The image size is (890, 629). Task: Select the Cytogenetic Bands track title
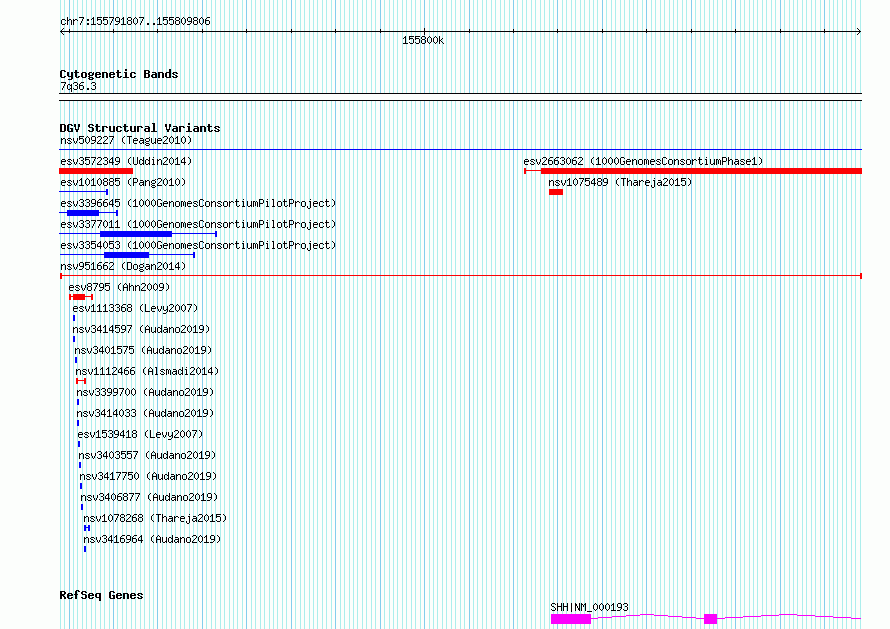coord(119,74)
